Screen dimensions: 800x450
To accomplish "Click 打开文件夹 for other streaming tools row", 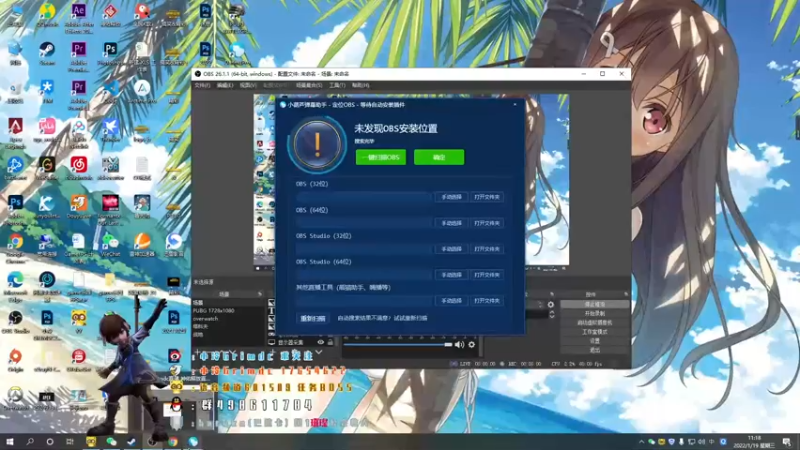I will coord(487,301).
